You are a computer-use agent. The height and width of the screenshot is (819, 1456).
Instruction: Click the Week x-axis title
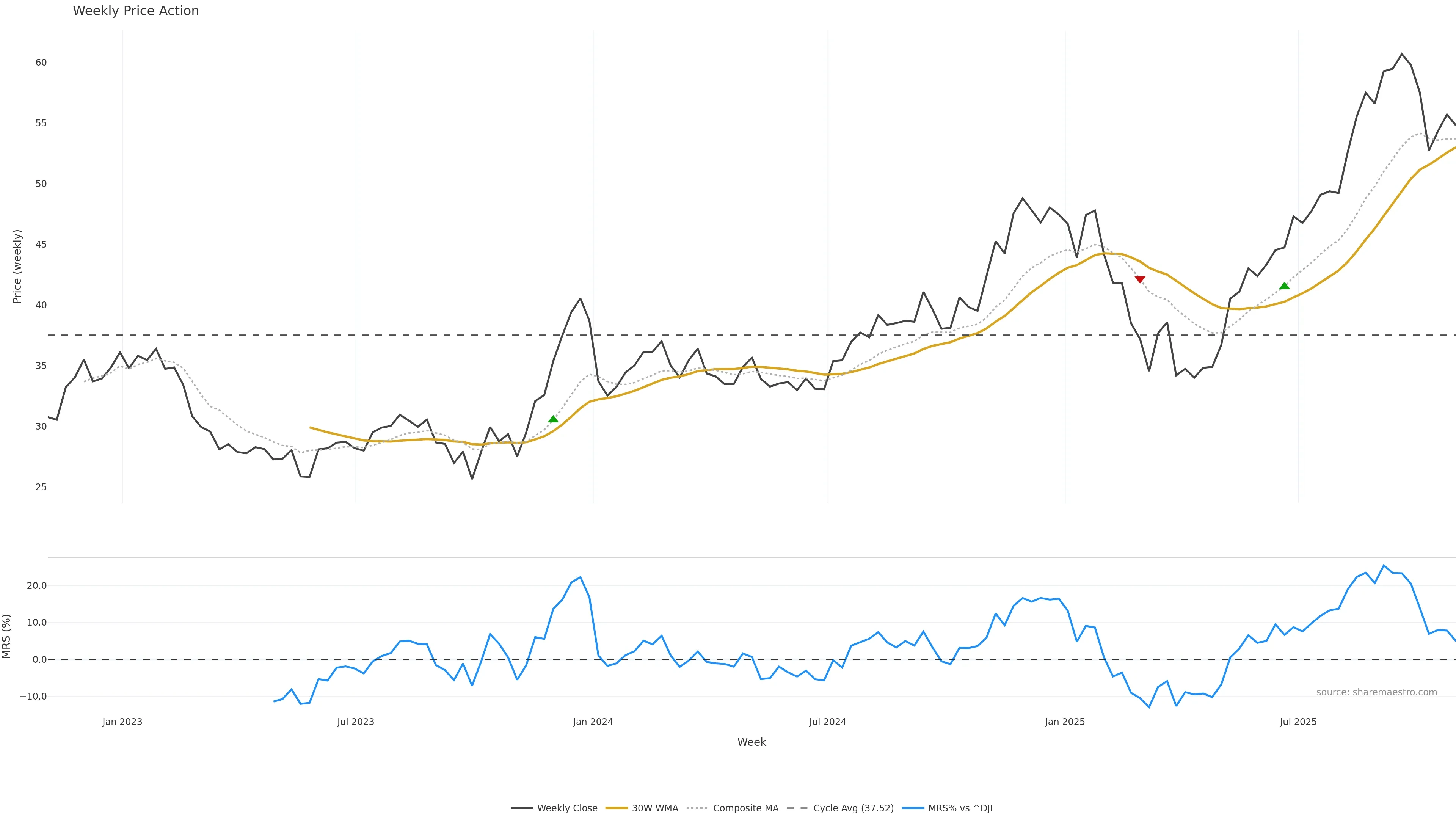pos(751,742)
